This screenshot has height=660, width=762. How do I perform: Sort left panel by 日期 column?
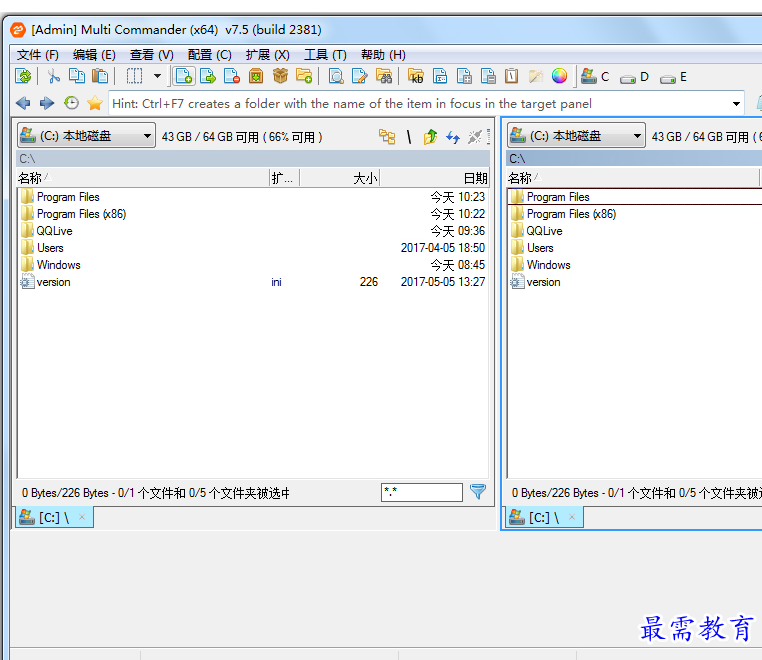point(434,178)
